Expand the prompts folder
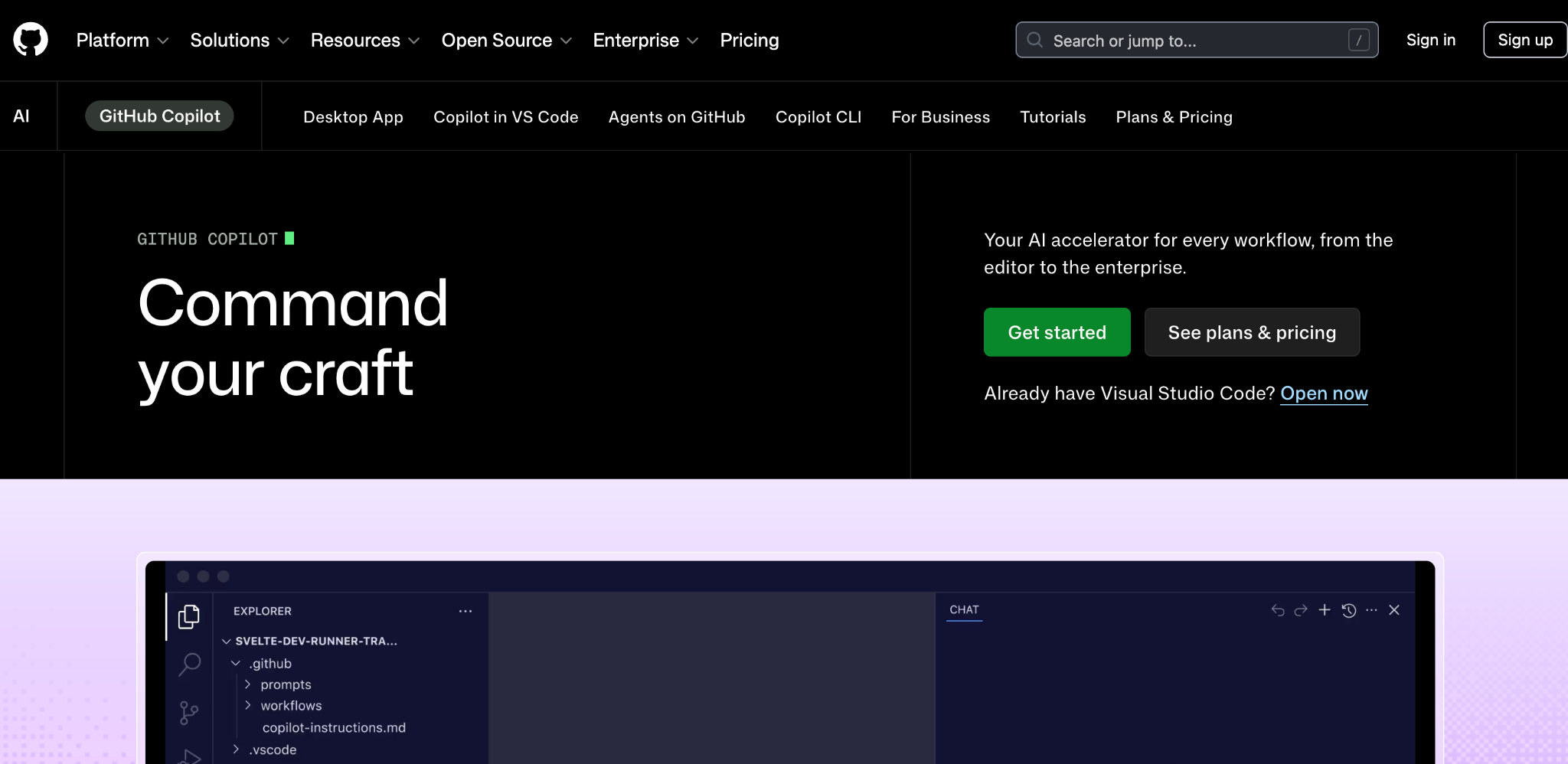This screenshot has width=1568, height=764. point(278,684)
